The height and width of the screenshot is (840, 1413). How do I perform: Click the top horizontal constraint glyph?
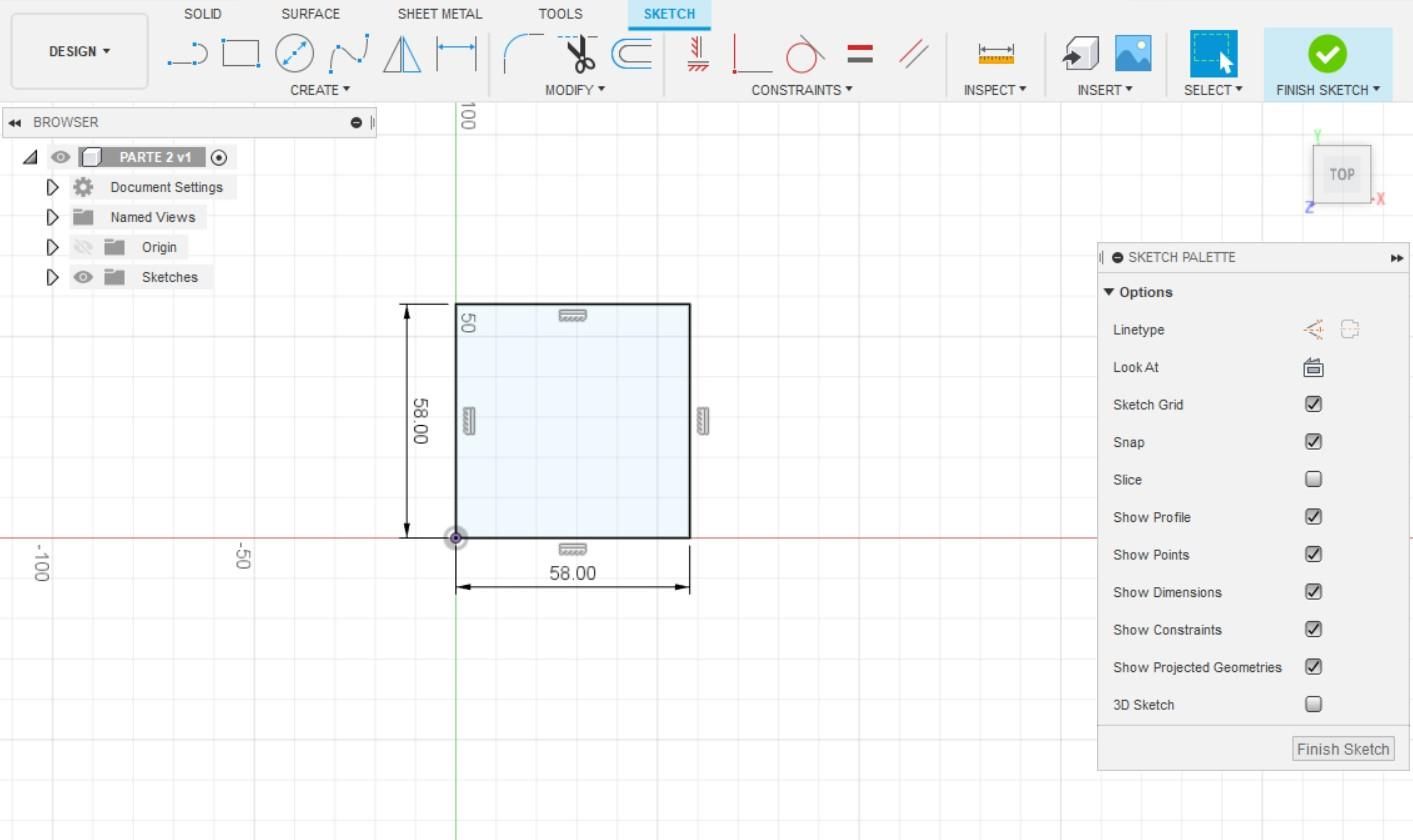(x=572, y=315)
